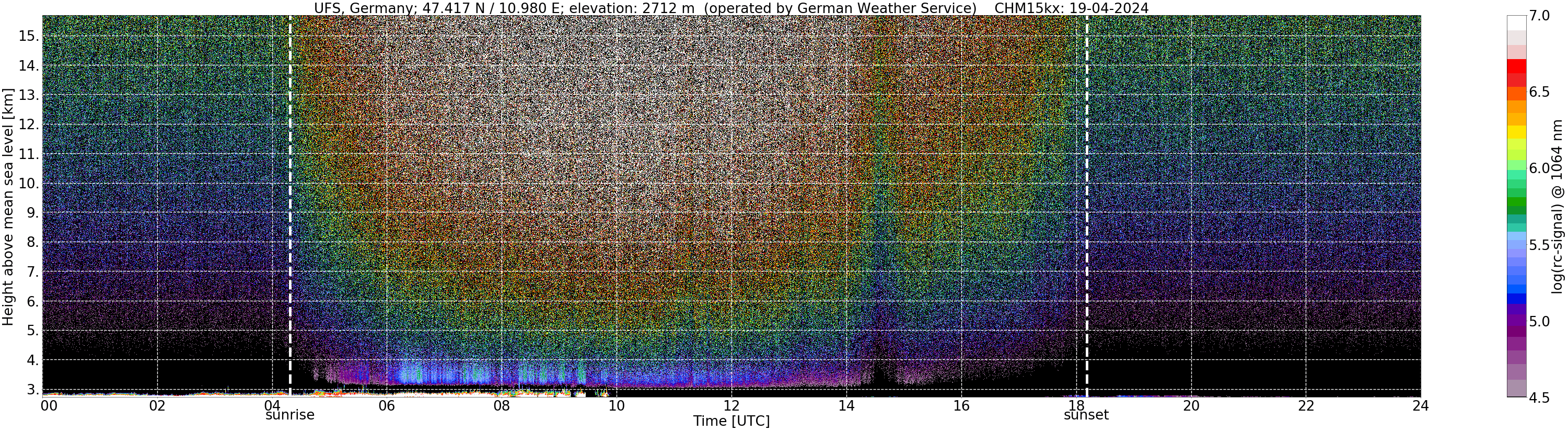The height and width of the screenshot is (431, 1568).
Task: Click the time axis tick label '06'
Action: [x=387, y=406]
